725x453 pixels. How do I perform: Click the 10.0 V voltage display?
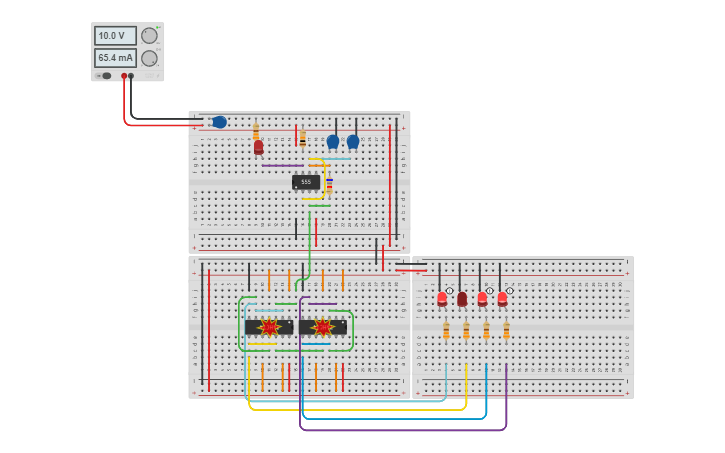(x=115, y=36)
